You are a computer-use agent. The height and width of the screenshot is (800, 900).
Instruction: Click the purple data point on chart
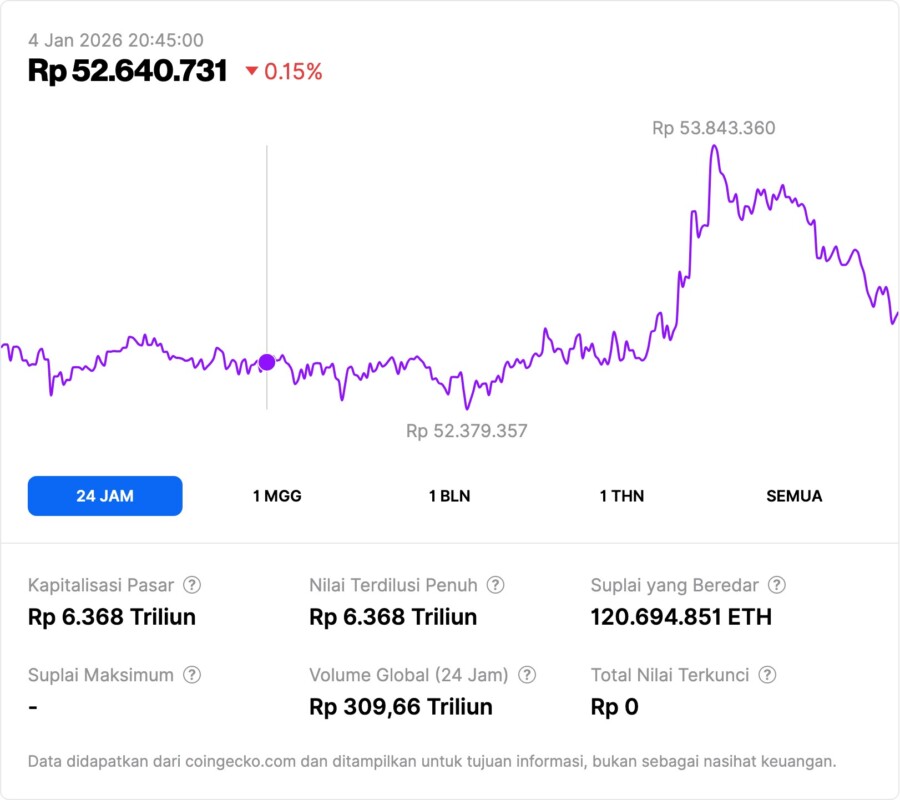click(267, 362)
